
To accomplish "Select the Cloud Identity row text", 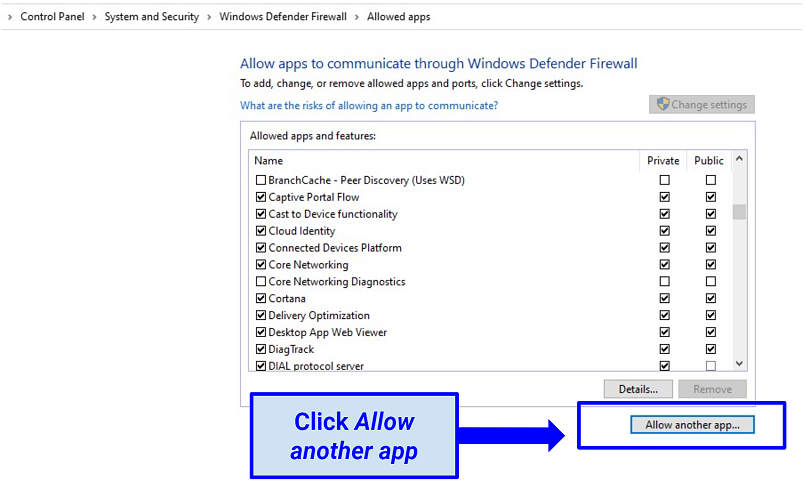I will click(302, 231).
